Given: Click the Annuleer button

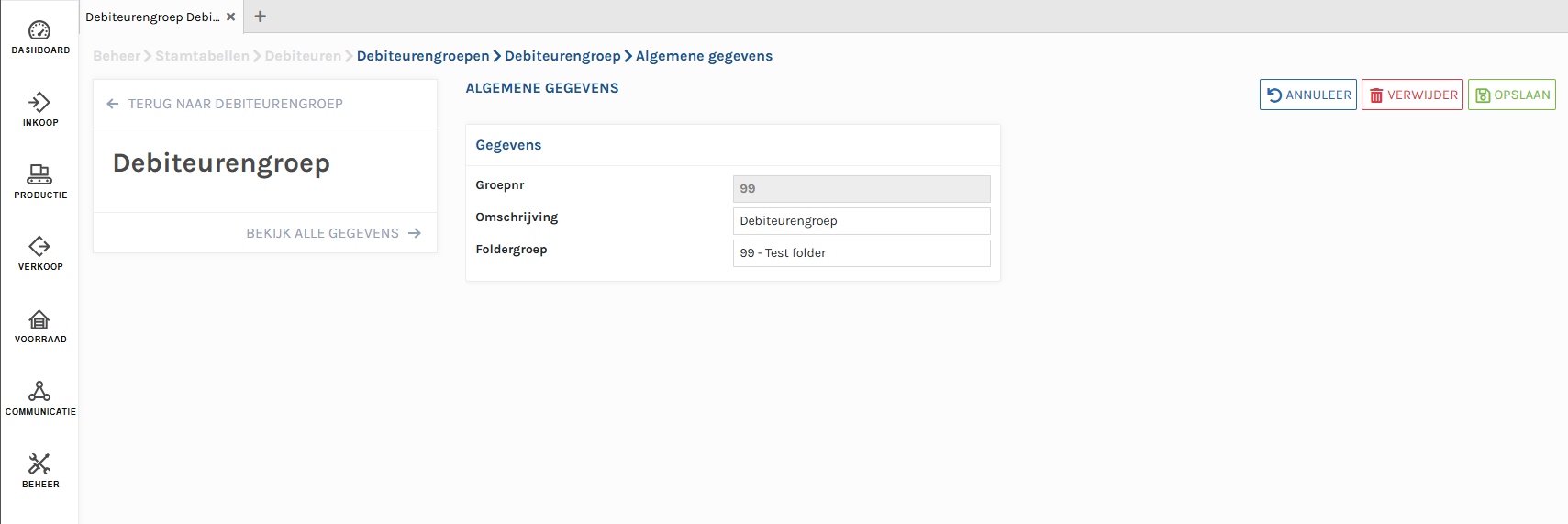Looking at the screenshot, I should click(1307, 95).
